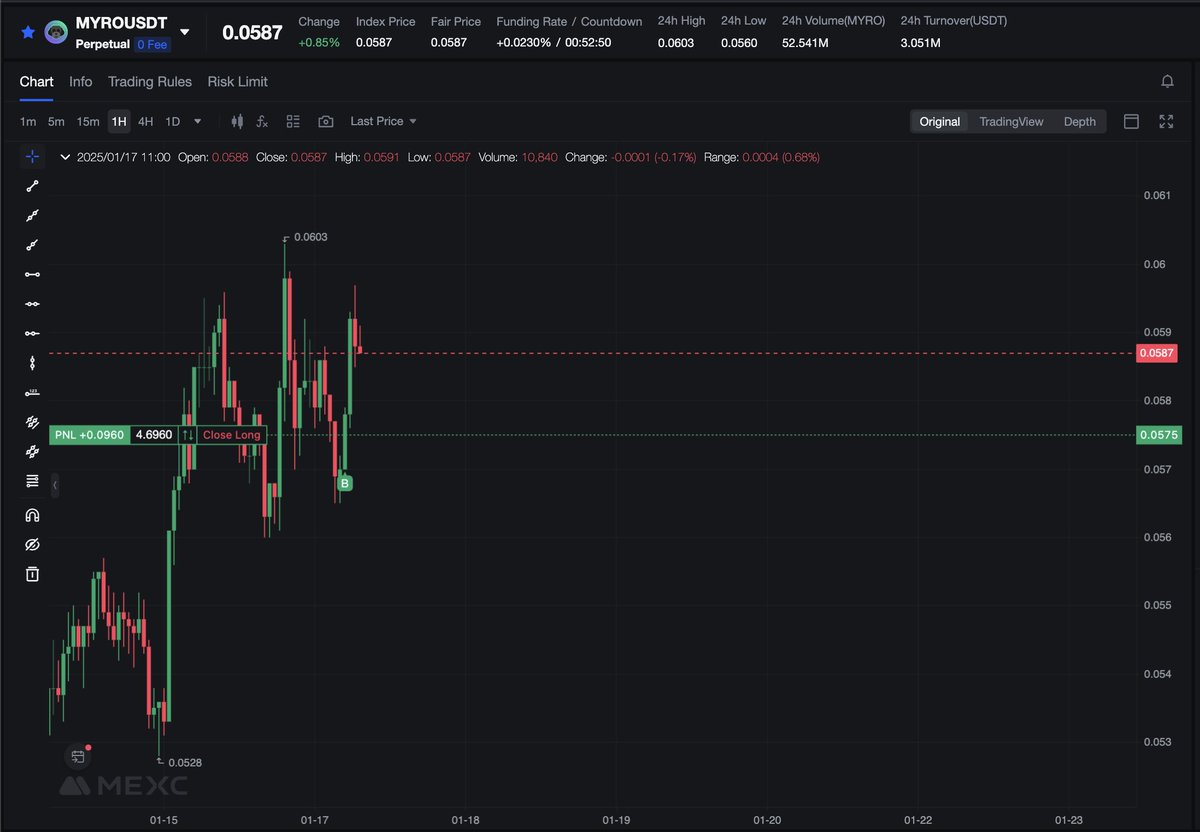Viewport: 1200px width, 832px height.
Task: Click the Close Long button
Action: (231, 435)
